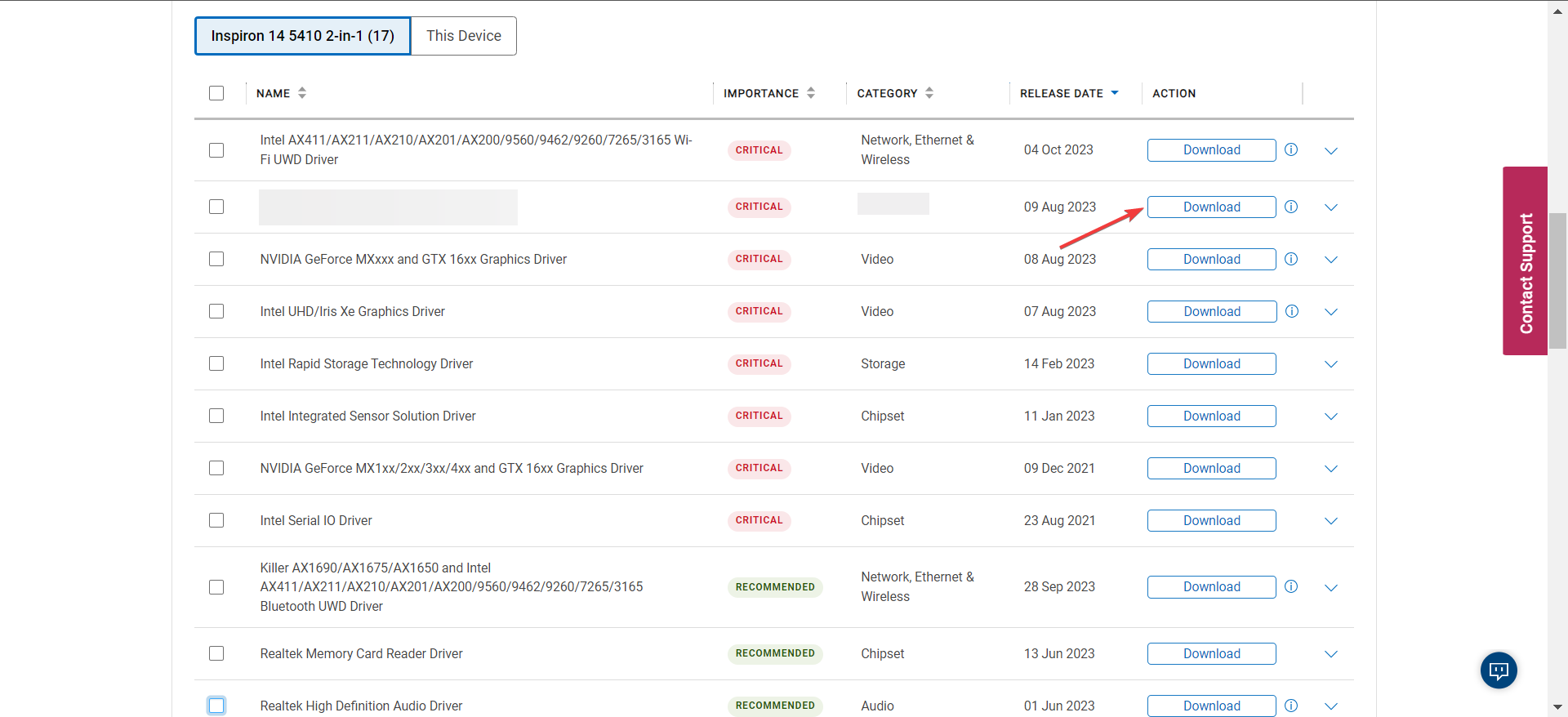Expand Intel Rapid Storage Technology Driver row
This screenshot has width=1568, height=717.
(1331, 364)
